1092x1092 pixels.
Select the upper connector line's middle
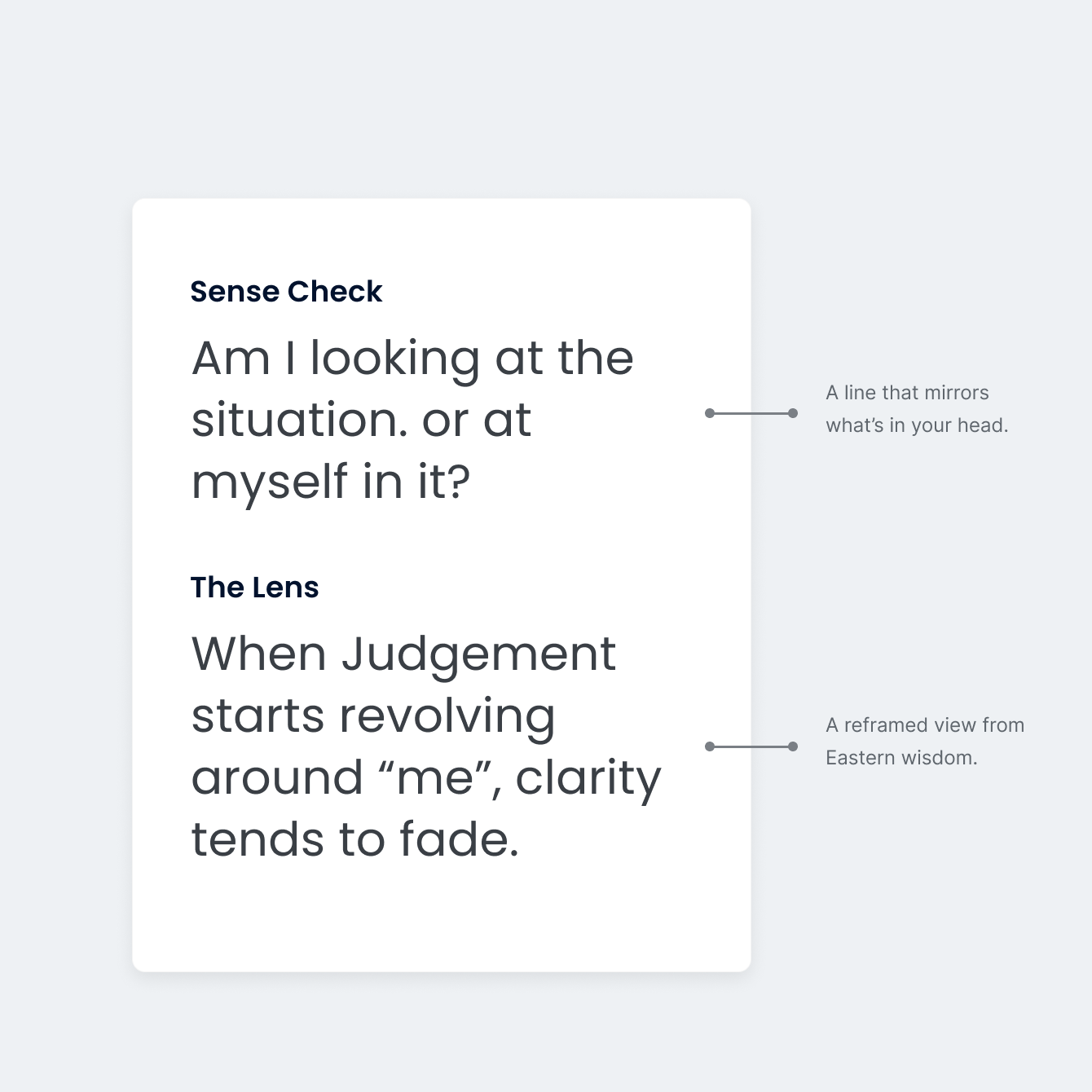click(x=751, y=413)
